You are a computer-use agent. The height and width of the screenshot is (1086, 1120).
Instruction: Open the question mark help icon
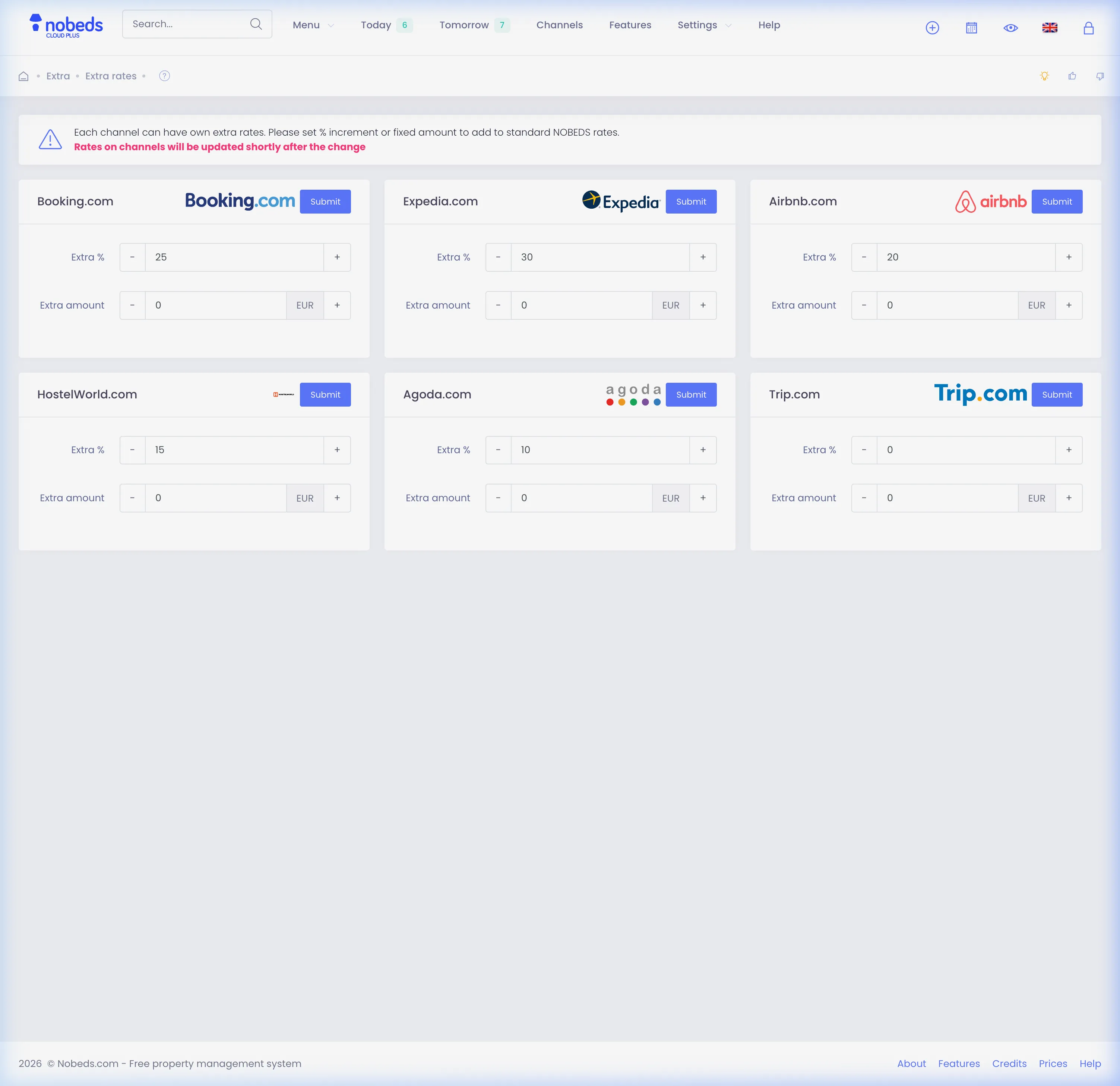tap(165, 76)
